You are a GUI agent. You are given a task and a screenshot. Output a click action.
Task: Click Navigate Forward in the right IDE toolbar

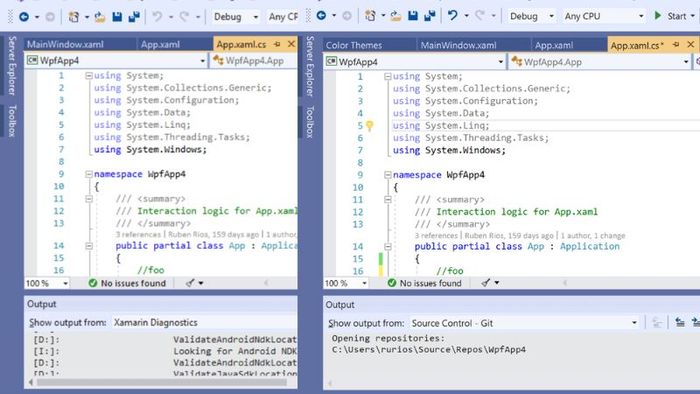pyautogui.click(x=346, y=16)
